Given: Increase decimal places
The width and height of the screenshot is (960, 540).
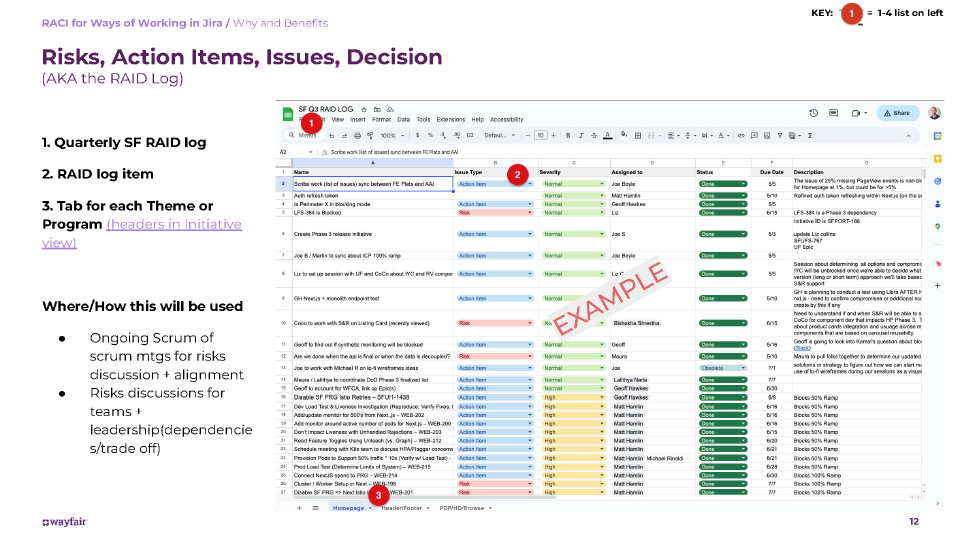Looking at the screenshot, I should point(457,135).
